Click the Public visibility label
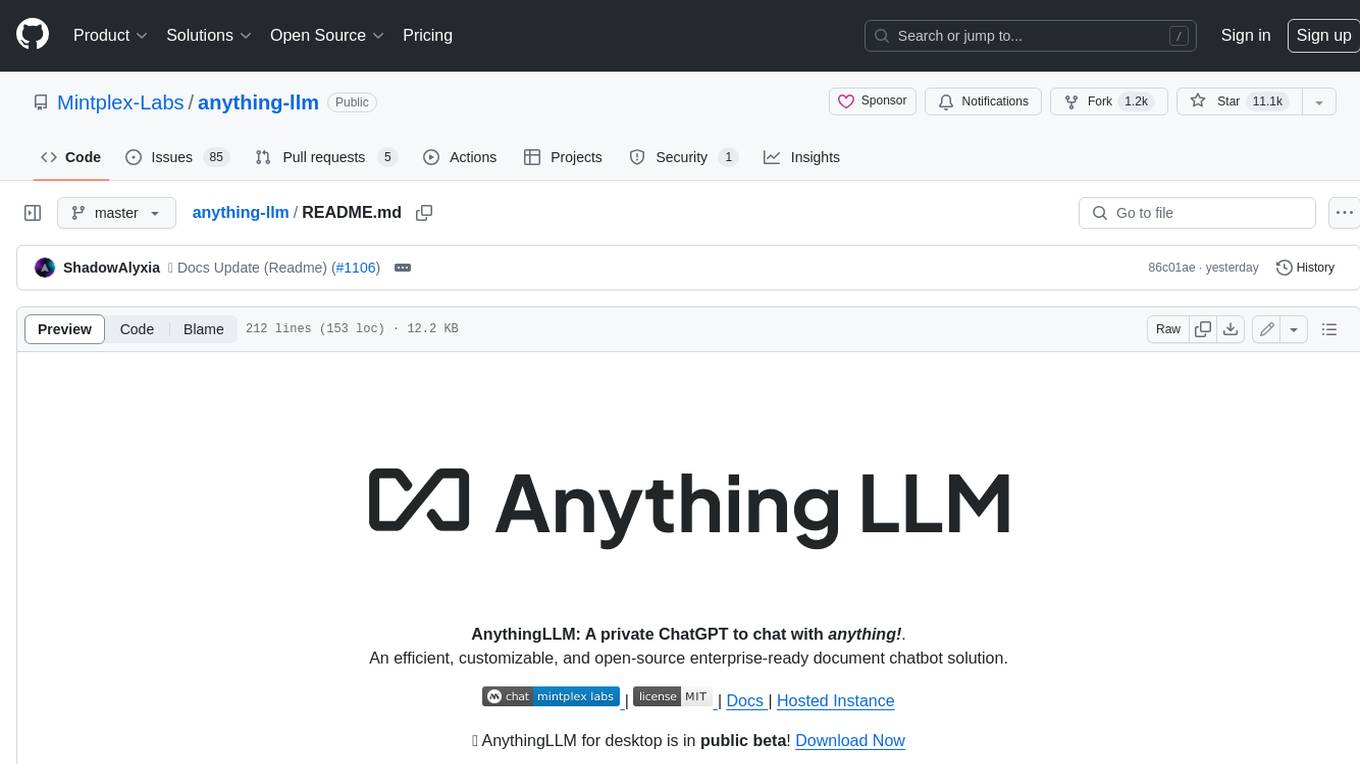Screen dimensions: 1360x764 point(352,102)
